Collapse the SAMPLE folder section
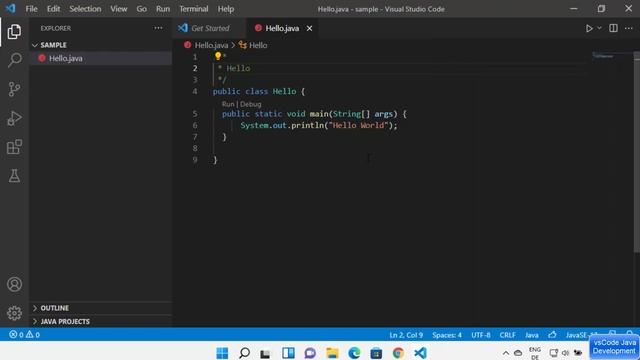The image size is (640, 360). tap(101, 45)
